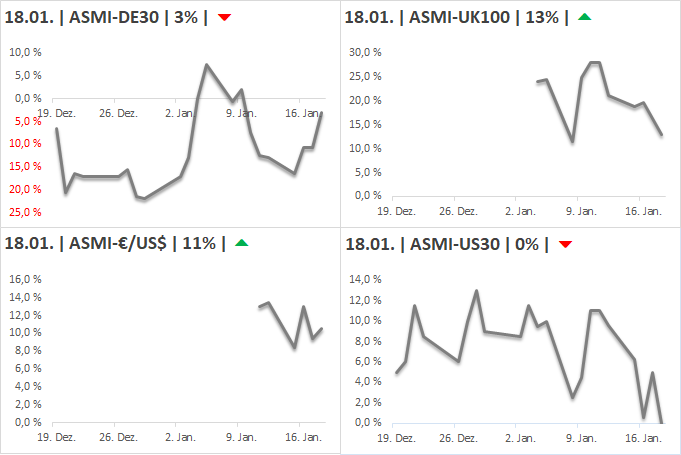Screen dimensions: 681x455
Task: Select the ASMI-US30 chart title
Action: (446, 243)
